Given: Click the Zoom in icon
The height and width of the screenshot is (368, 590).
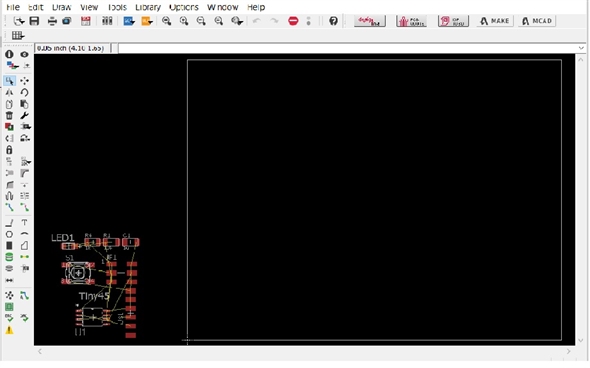Looking at the screenshot, I should pos(184,21).
